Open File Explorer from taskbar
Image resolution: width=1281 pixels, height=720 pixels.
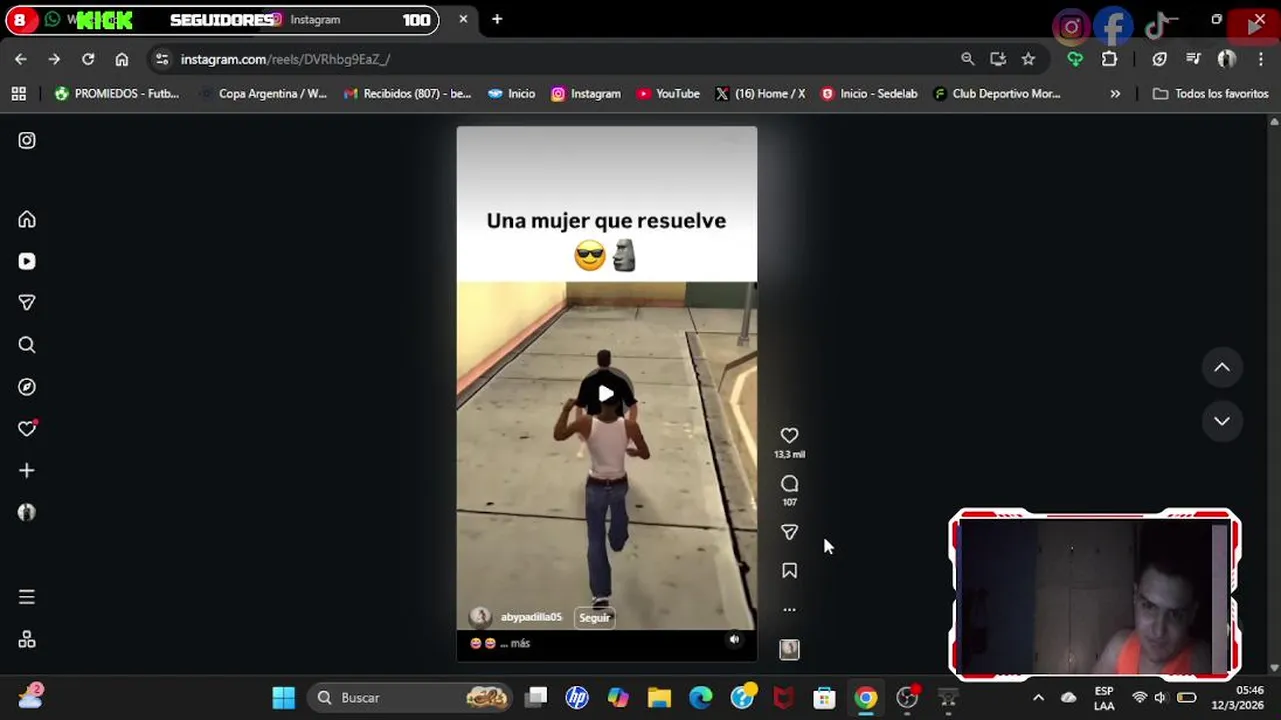(659, 697)
